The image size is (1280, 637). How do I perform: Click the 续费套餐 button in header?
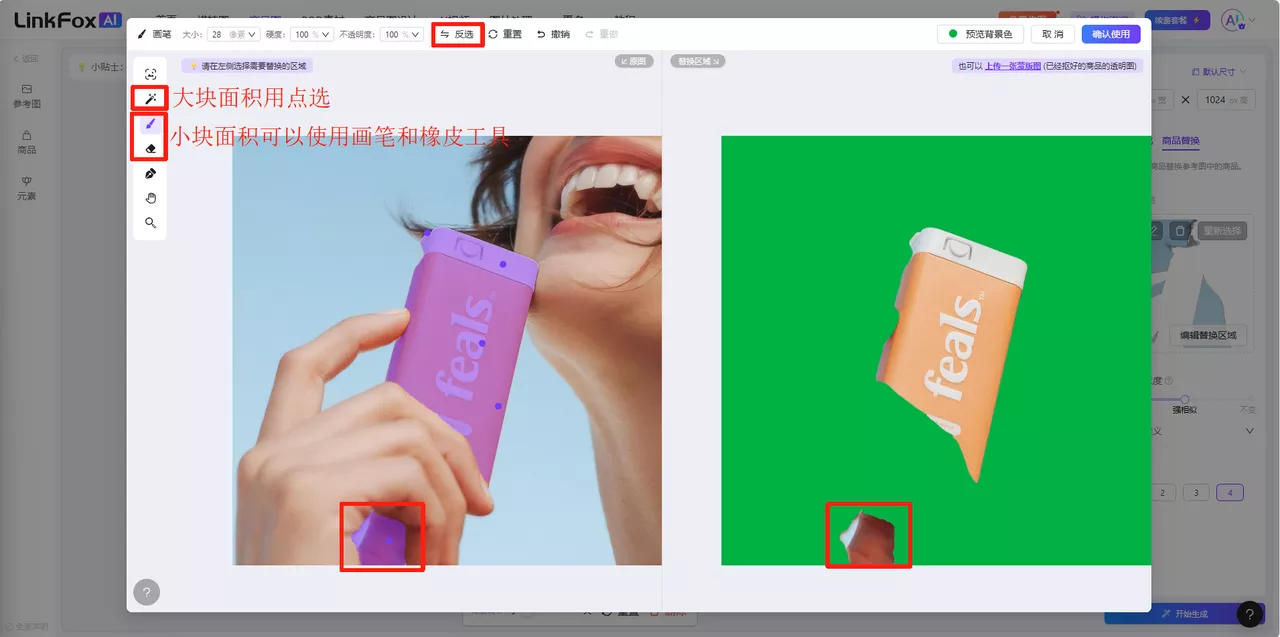click(1177, 20)
